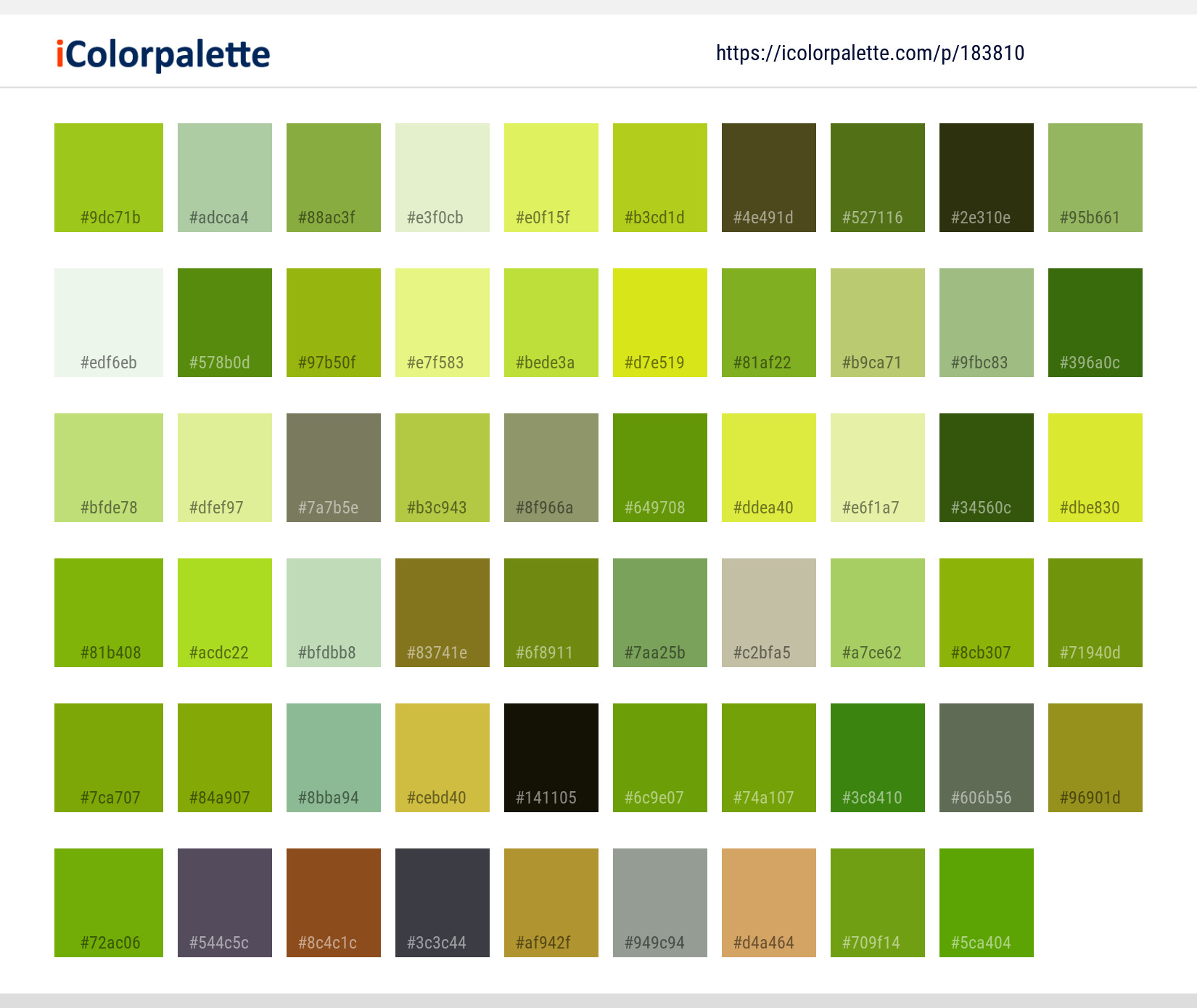Select the #9fbc83 swatch
The width and height of the screenshot is (1197, 1008).
987,323
